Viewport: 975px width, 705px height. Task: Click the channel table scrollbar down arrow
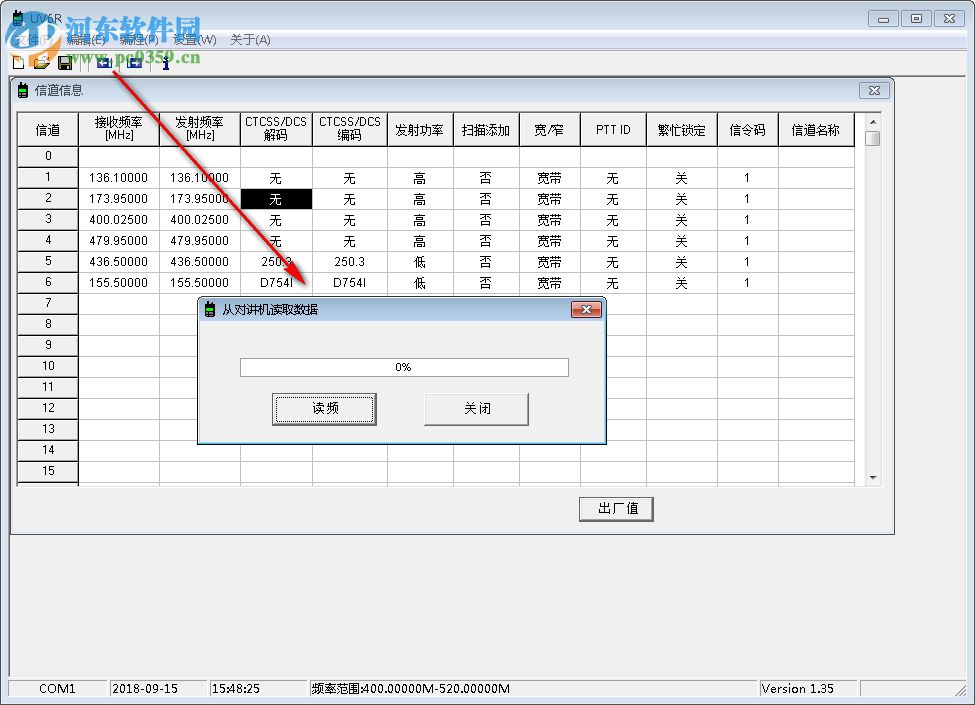[x=873, y=477]
